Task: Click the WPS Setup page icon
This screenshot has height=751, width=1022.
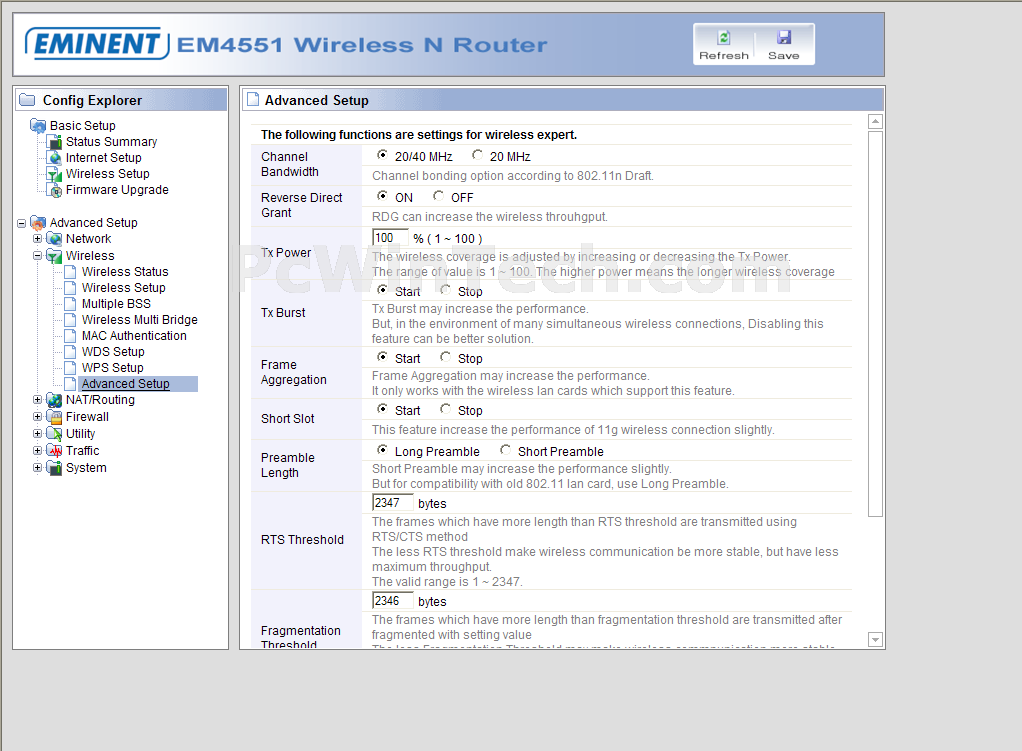Action: 70,368
